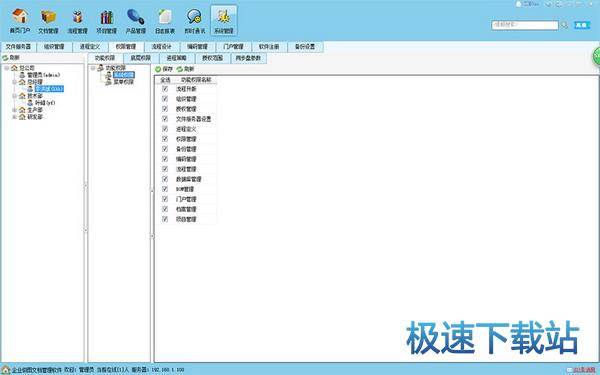Click the blue button right of search icon
Screen dimensions: 600x375
point(582,25)
